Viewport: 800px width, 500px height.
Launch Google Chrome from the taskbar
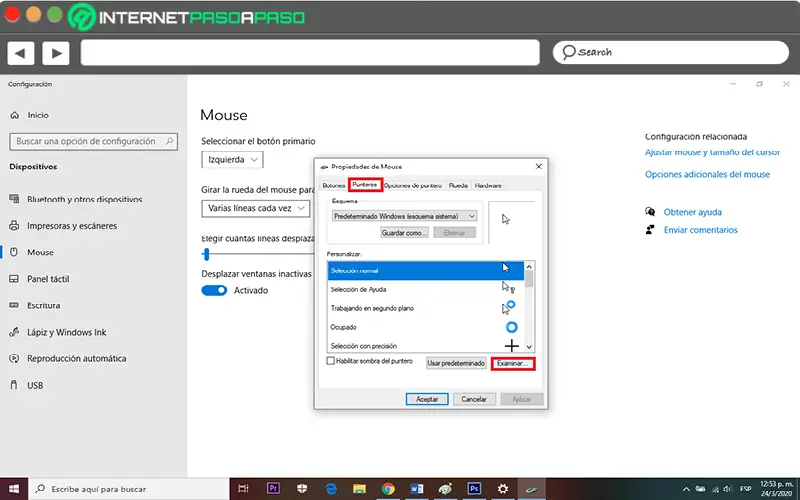[388, 489]
